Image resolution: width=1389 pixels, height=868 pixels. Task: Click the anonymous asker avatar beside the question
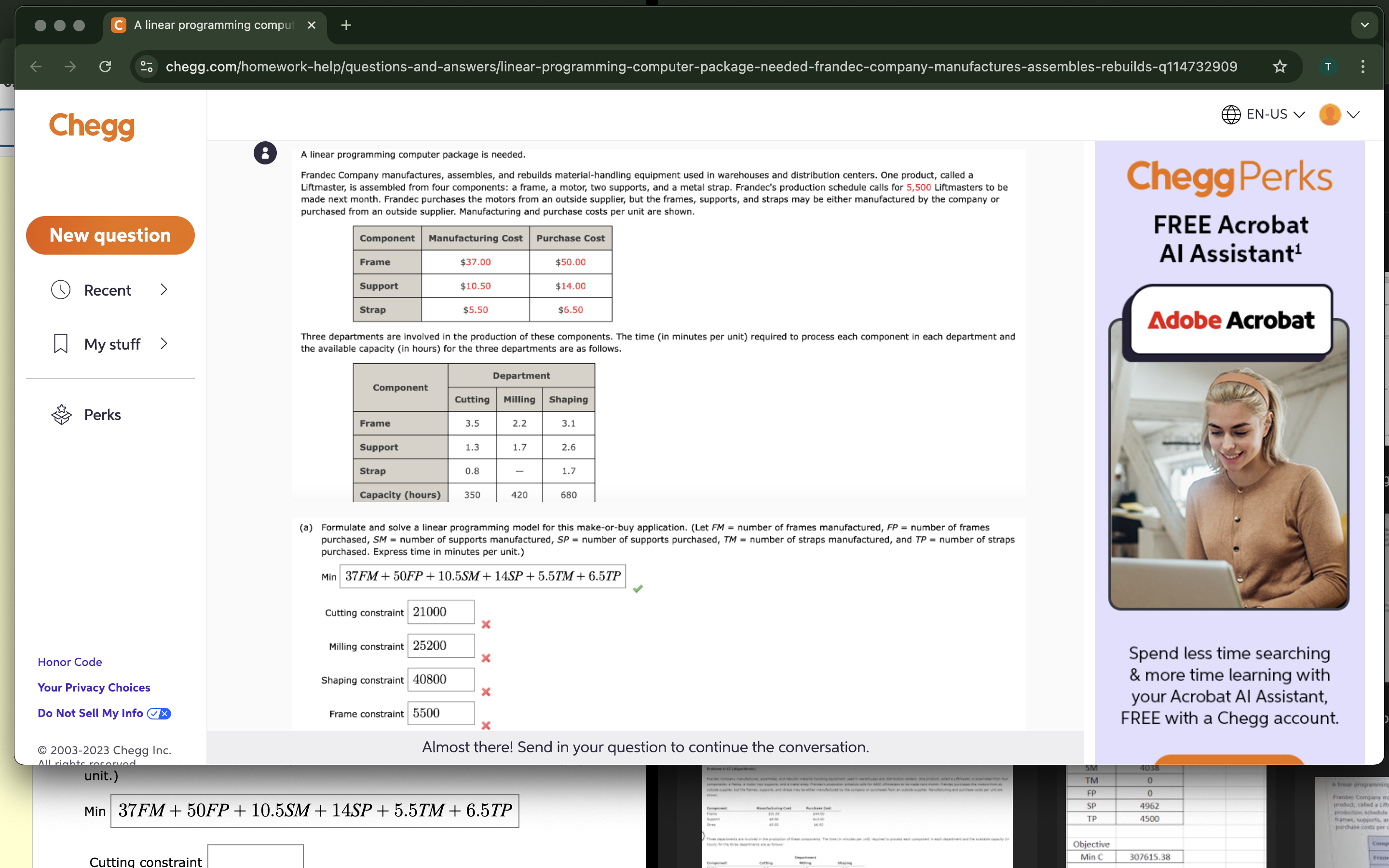tap(265, 153)
